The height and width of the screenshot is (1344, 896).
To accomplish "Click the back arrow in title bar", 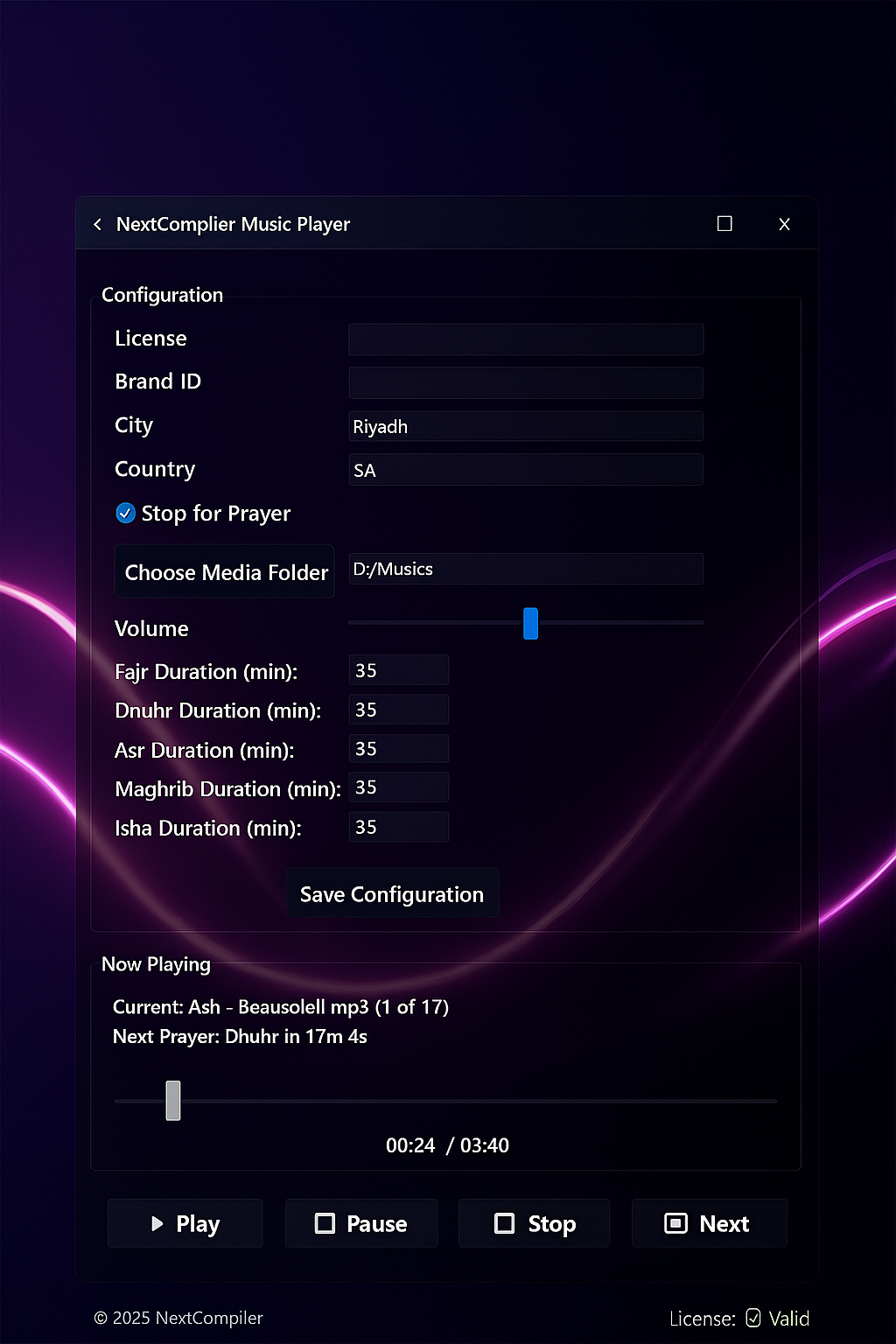I will [97, 225].
